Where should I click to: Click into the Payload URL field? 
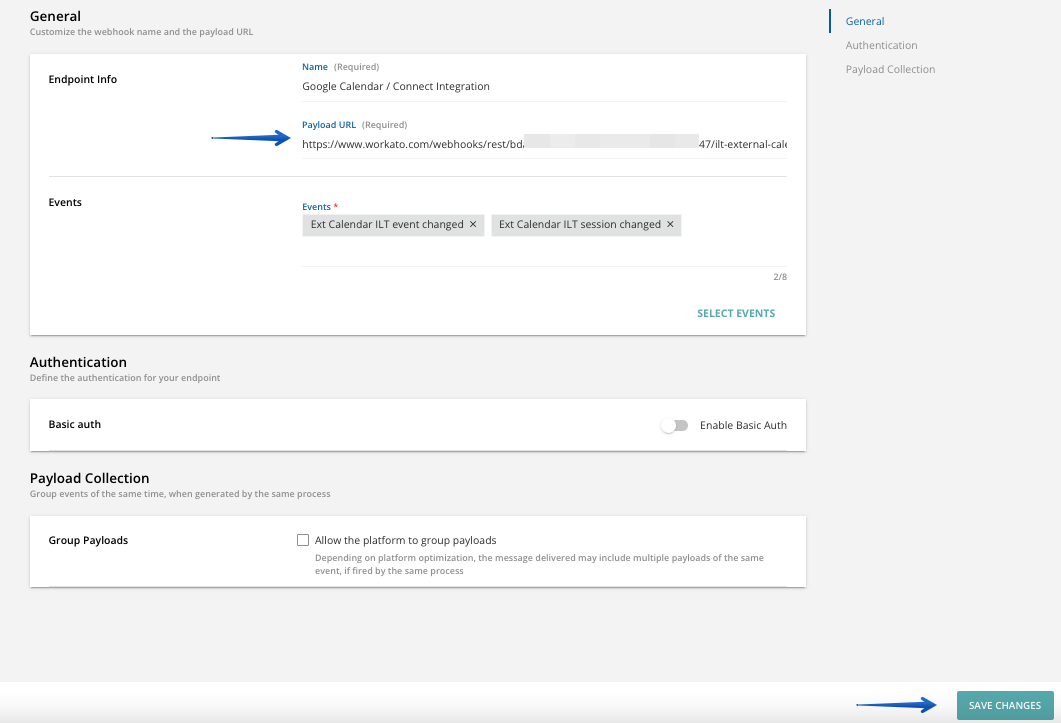pyautogui.click(x=544, y=144)
